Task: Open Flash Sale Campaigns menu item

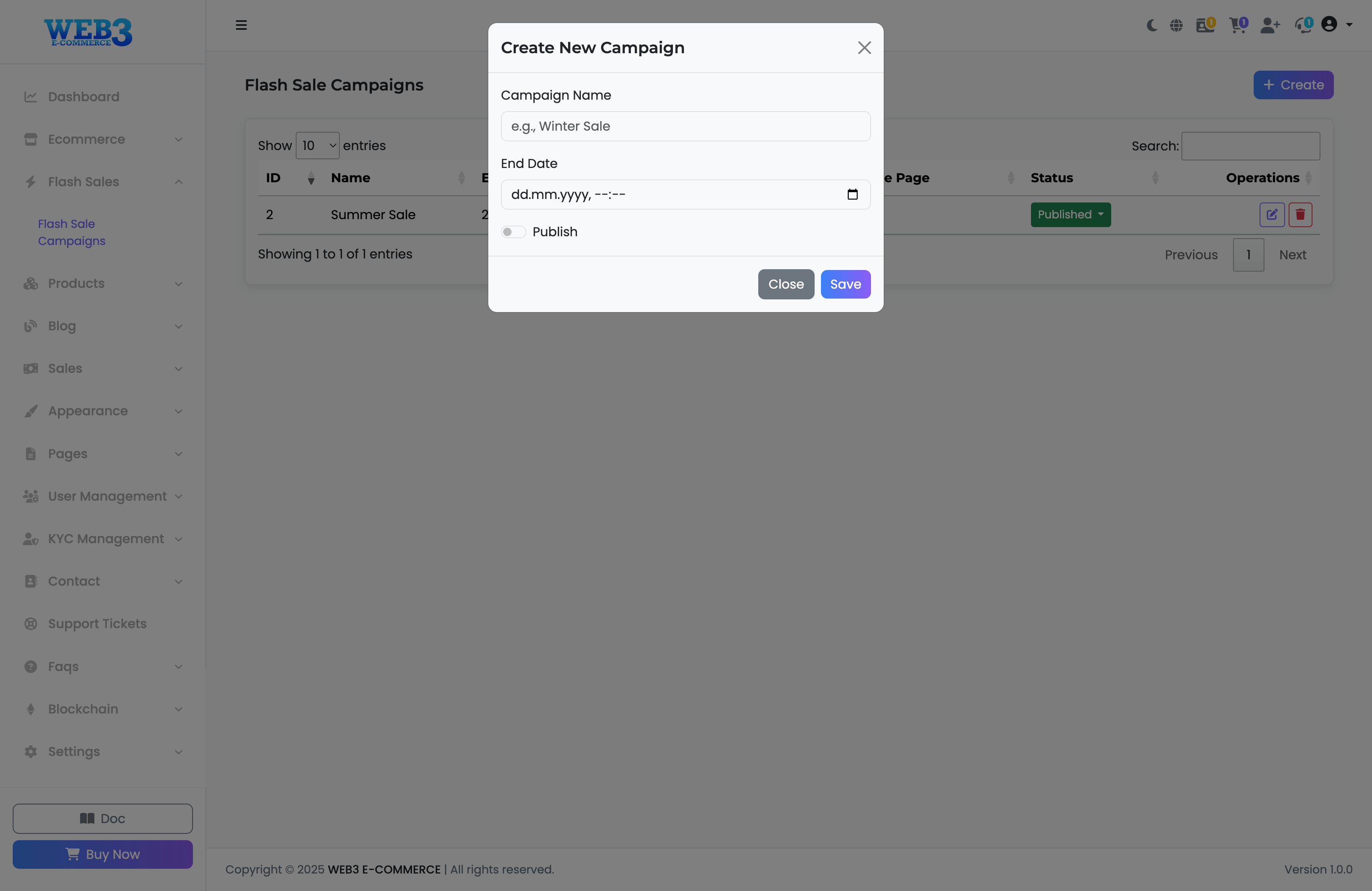Action: point(71,232)
